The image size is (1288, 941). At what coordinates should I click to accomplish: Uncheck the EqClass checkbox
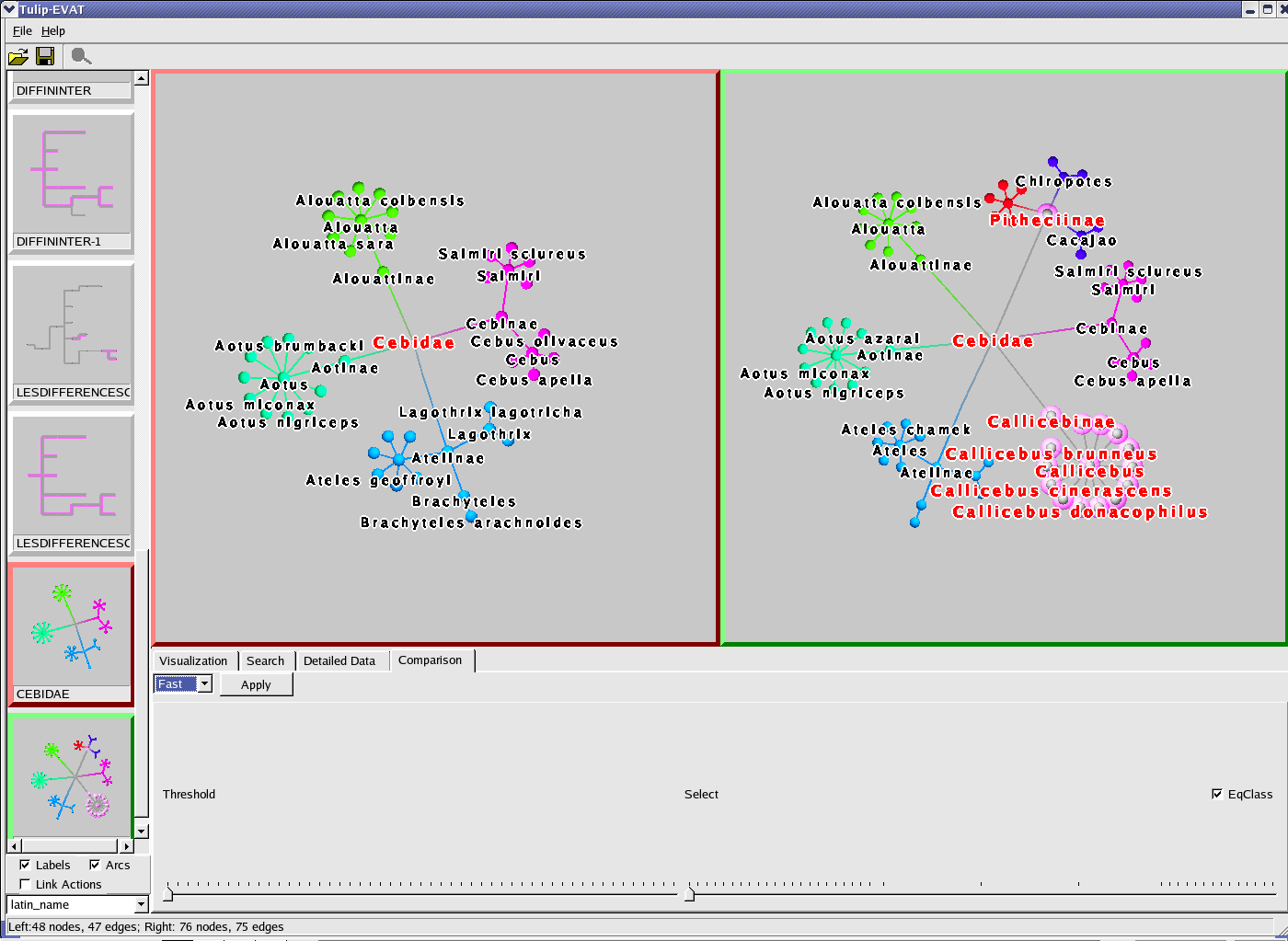(x=1217, y=794)
